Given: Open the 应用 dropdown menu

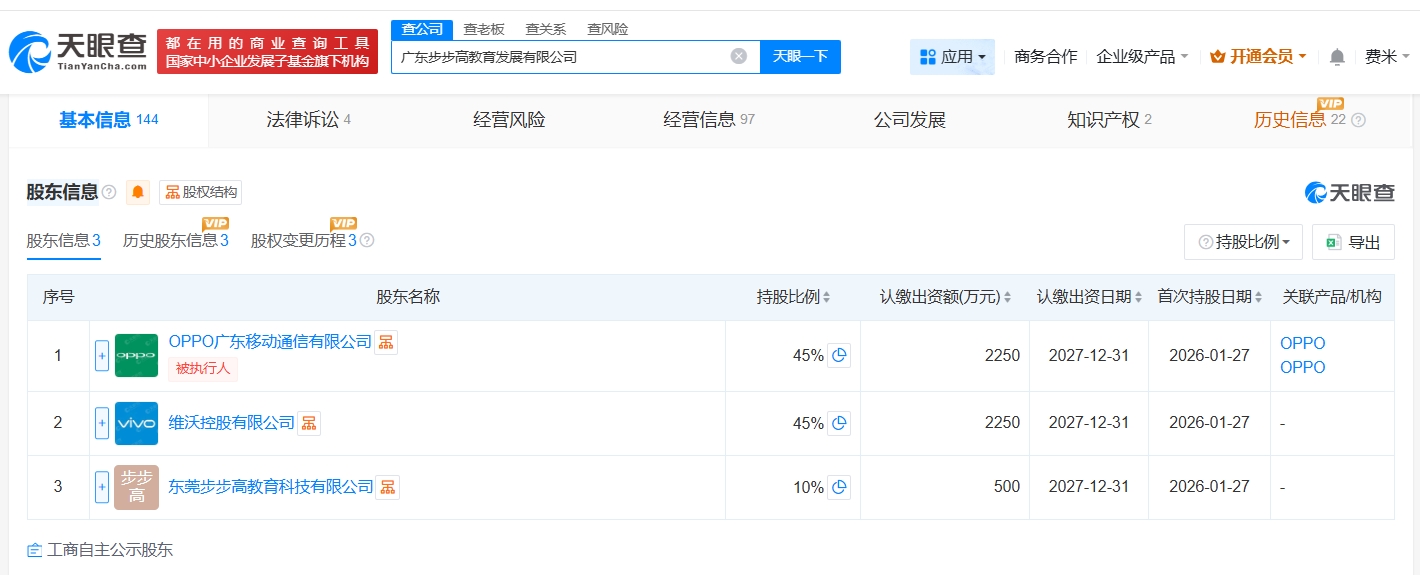Looking at the screenshot, I should click(952, 57).
